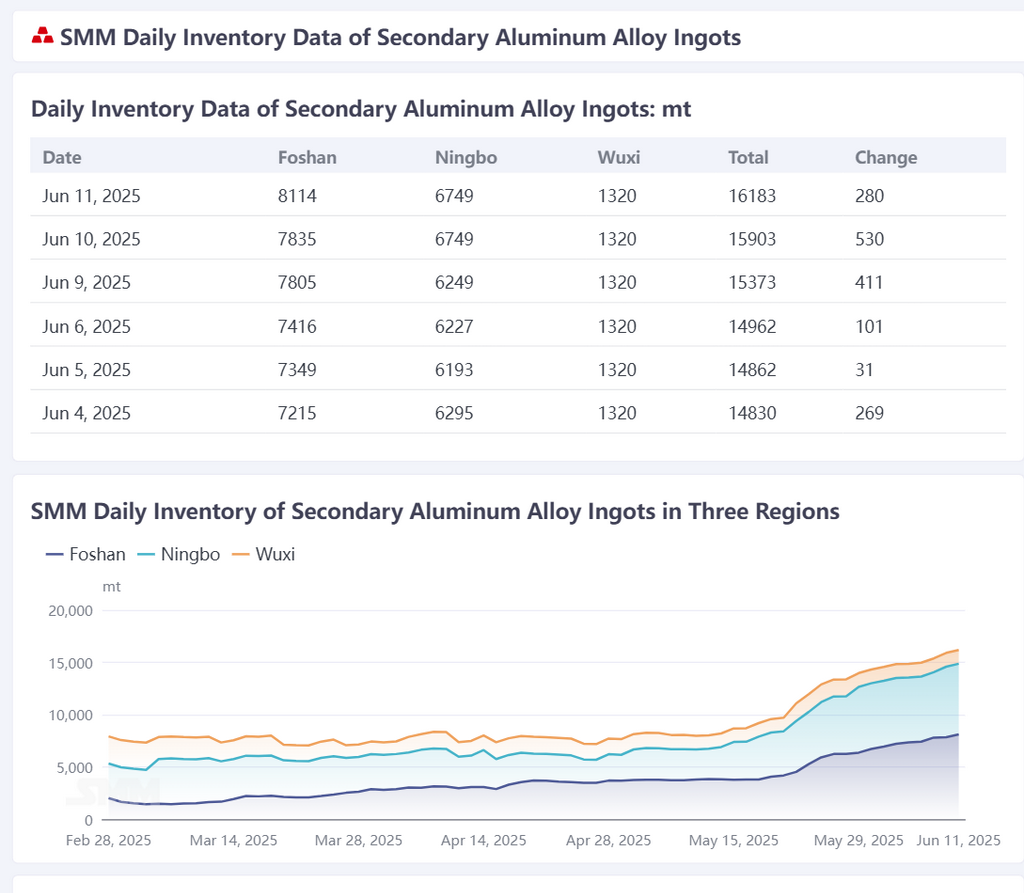Click the Total column header
The width and height of the screenshot is (1024, 893).
point(748,157)
